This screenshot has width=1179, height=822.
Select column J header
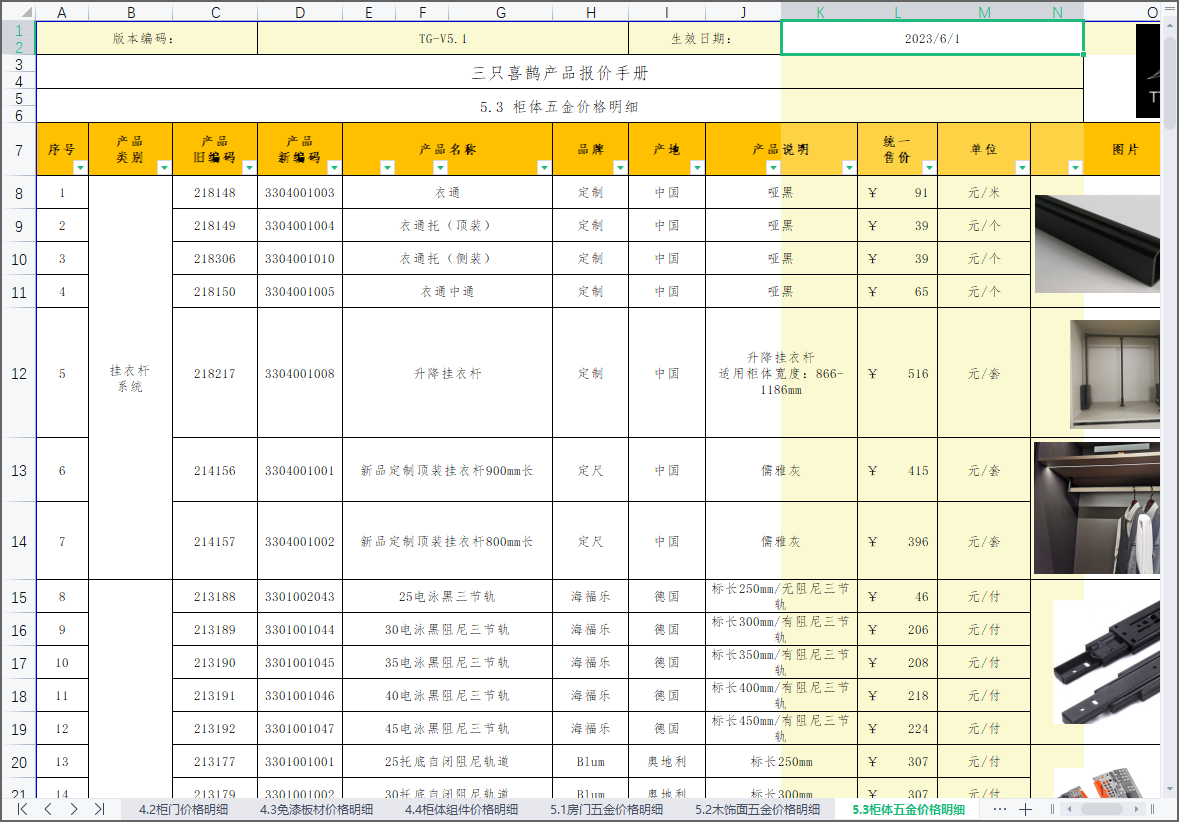[x=743, y=13]
